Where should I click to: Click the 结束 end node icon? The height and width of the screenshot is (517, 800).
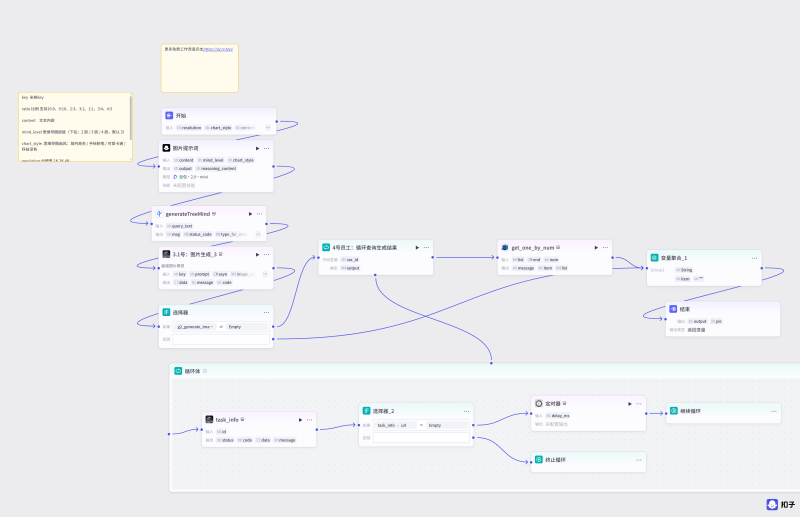(x=673, y=309)
